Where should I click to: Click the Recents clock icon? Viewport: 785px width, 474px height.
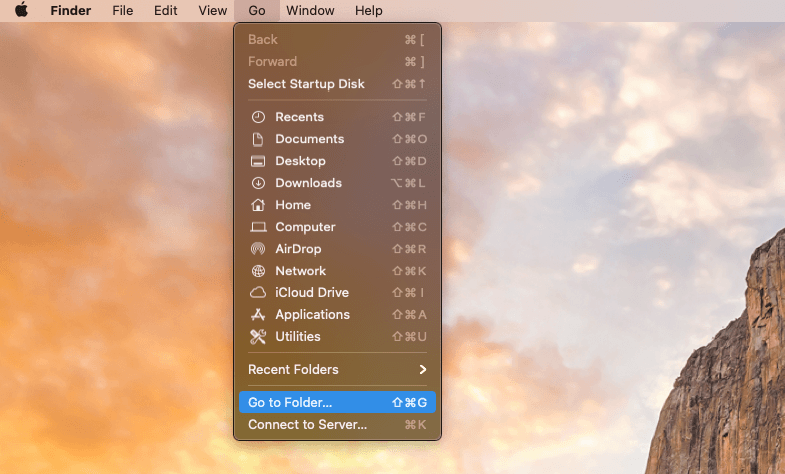[x=258, y=117]
